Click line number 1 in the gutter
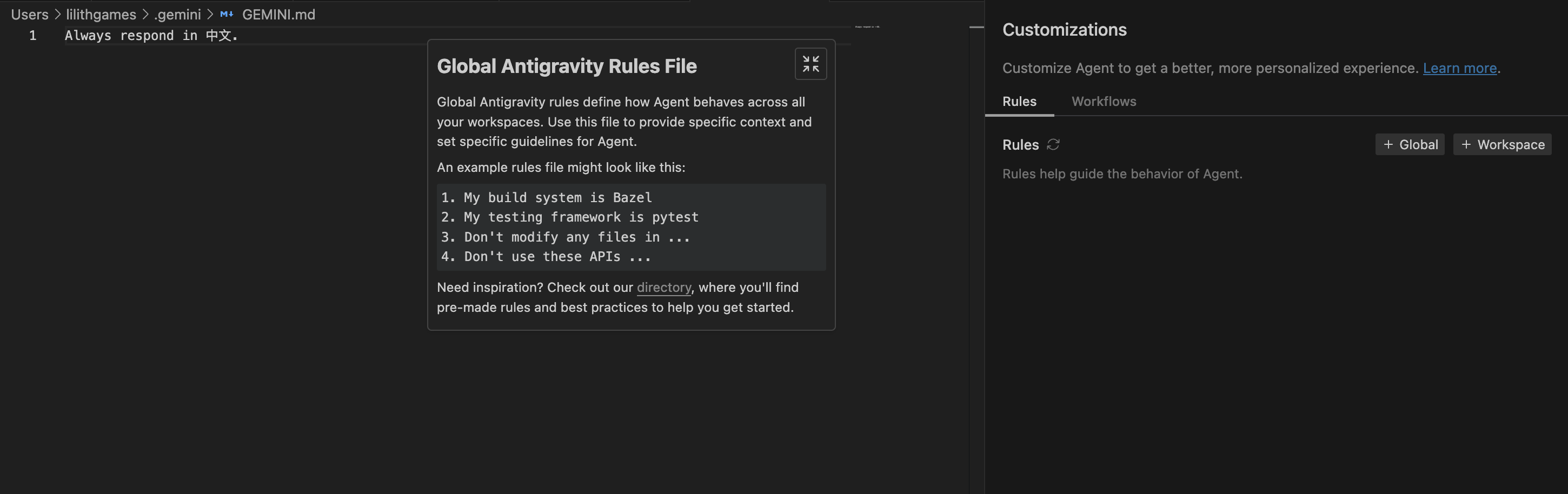The width and height of the screenshot is (1568, 494). (x=33, y=36)
